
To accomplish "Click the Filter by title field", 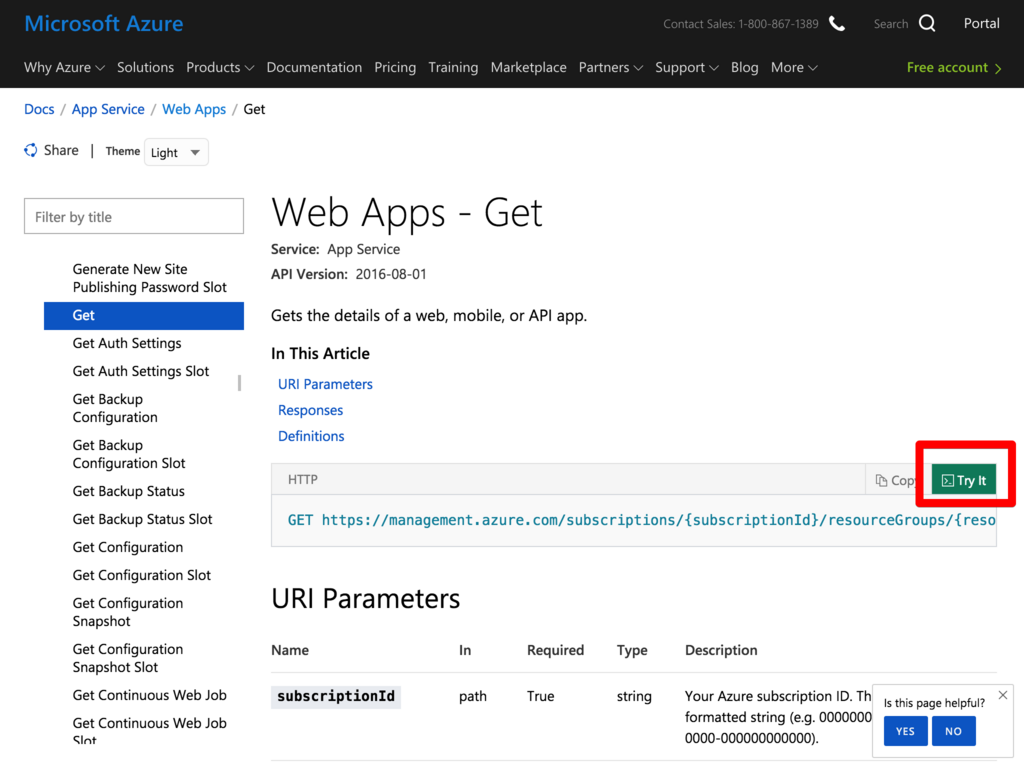I will click(x=134, y=216).
